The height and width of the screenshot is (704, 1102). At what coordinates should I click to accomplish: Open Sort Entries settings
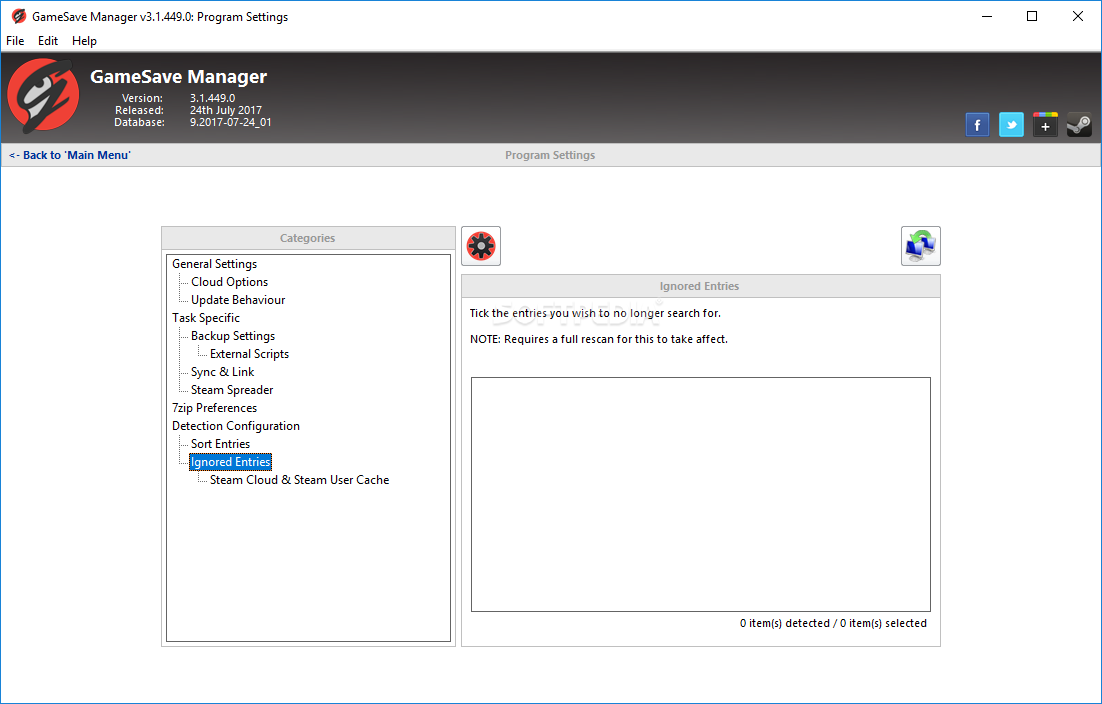click(220, 444)
